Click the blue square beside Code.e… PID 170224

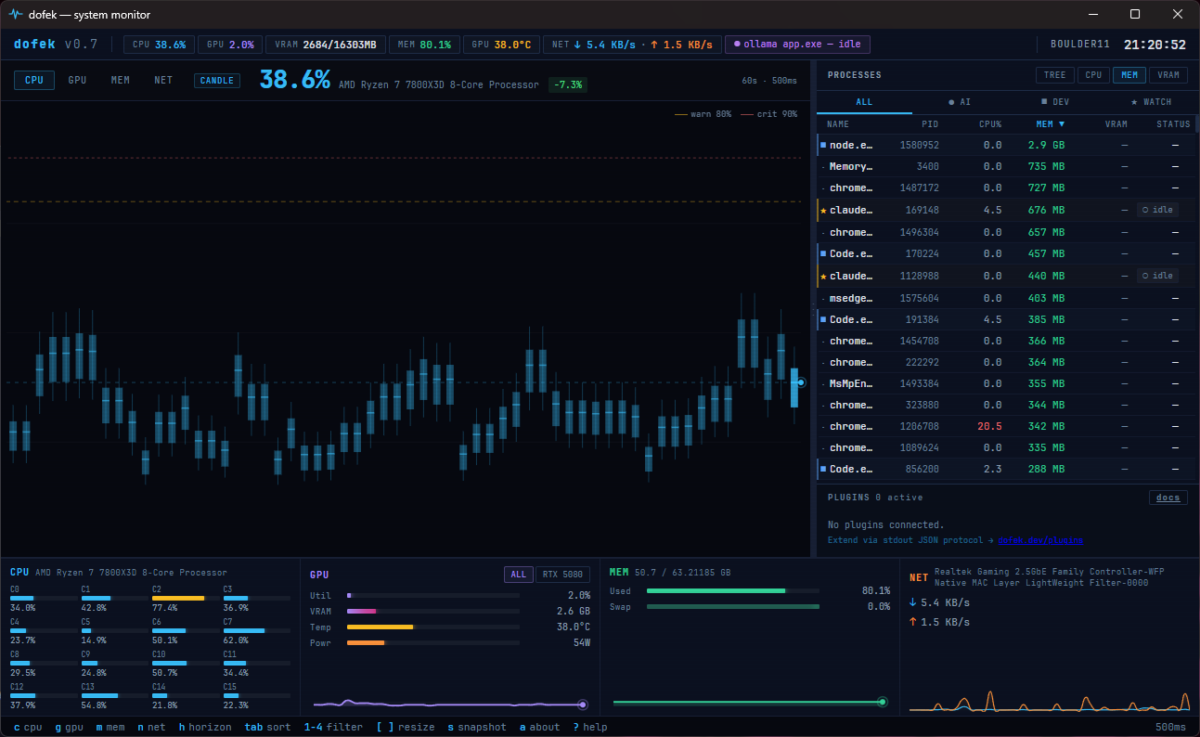823,254
